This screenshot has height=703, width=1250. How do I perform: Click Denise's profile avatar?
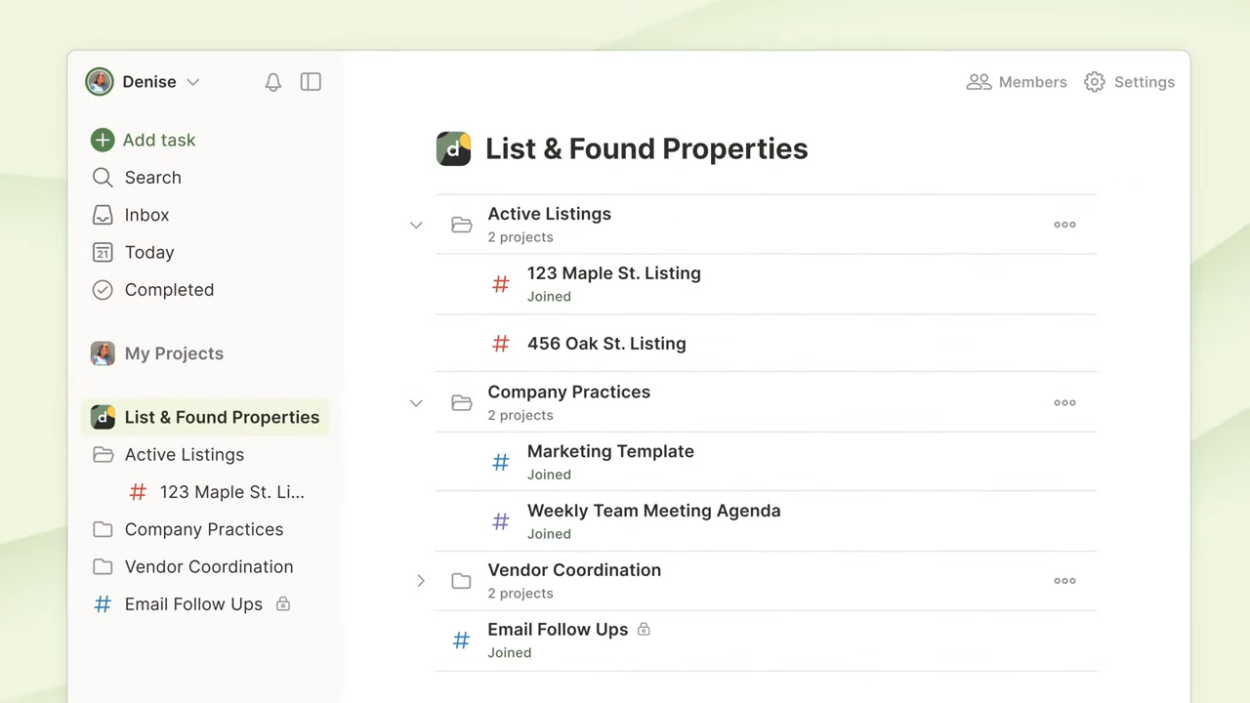[99, 82]
